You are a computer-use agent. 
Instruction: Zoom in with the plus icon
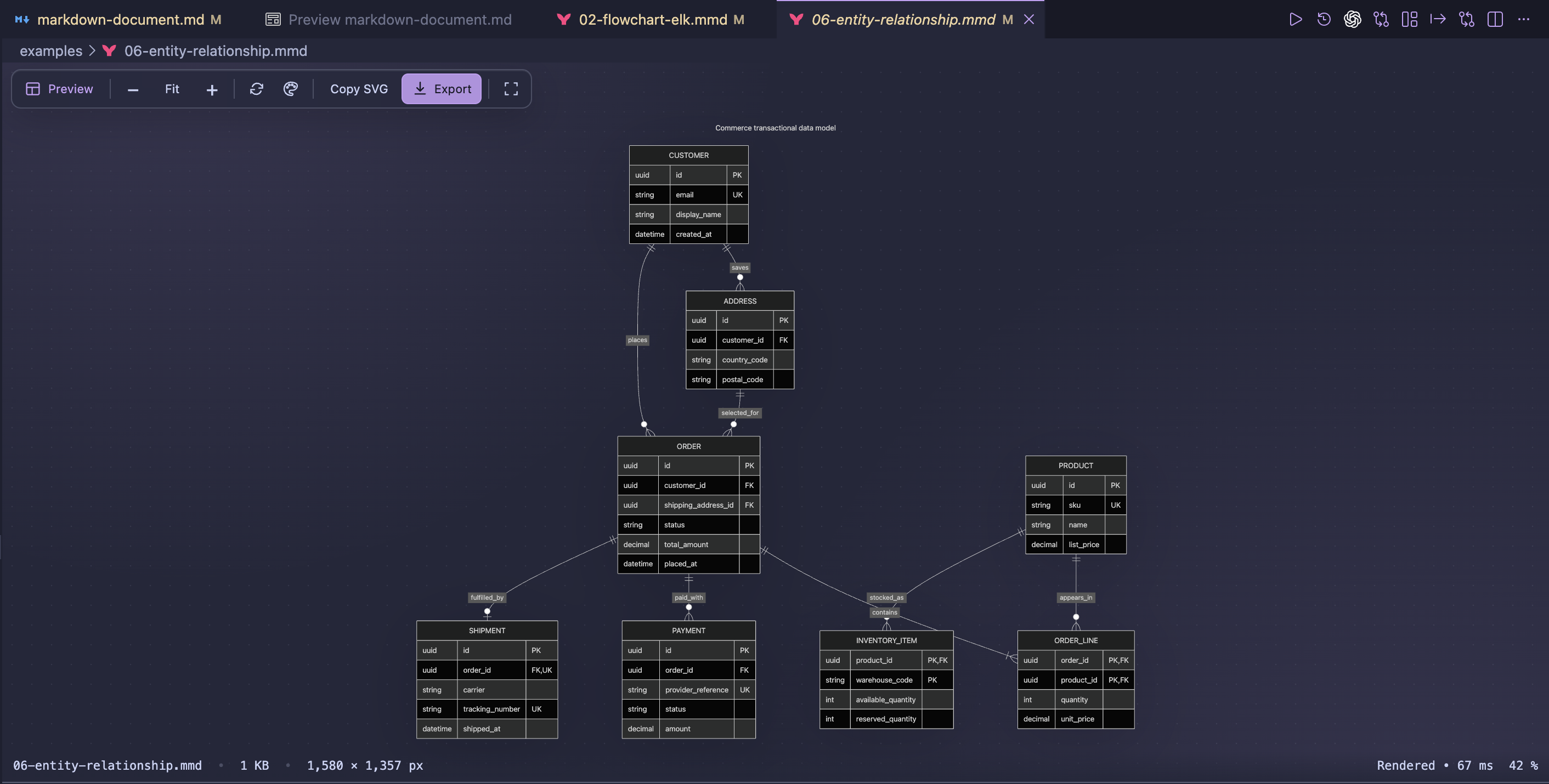click(212, 89)
